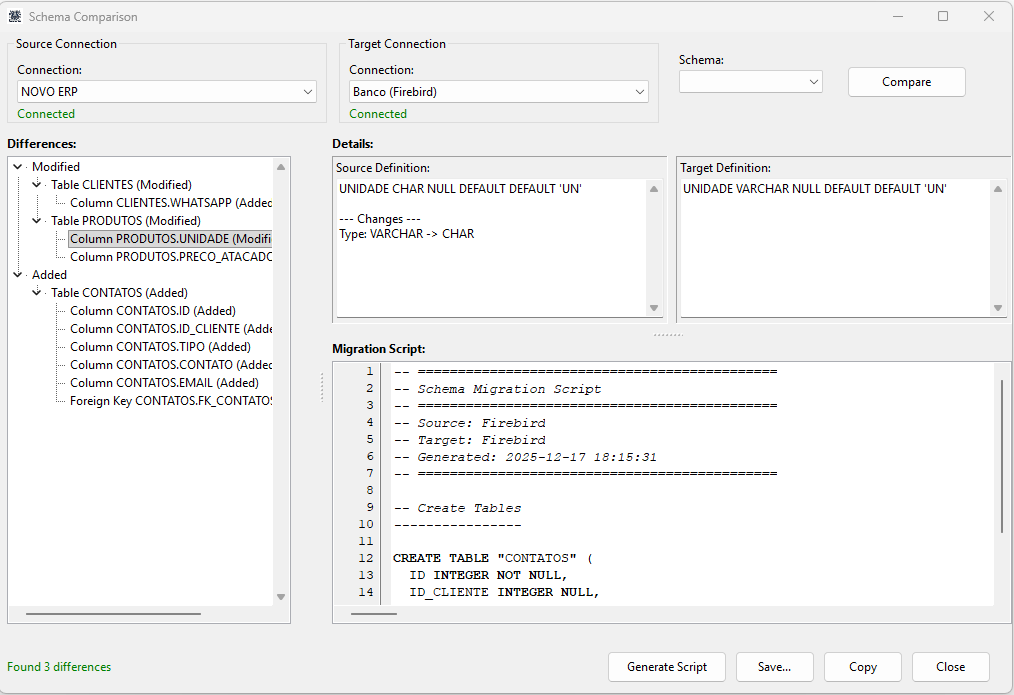Select Table PRODUTOS (Modified) row
The height and width of the screenshot is (695, 1014).
point(126,221)
